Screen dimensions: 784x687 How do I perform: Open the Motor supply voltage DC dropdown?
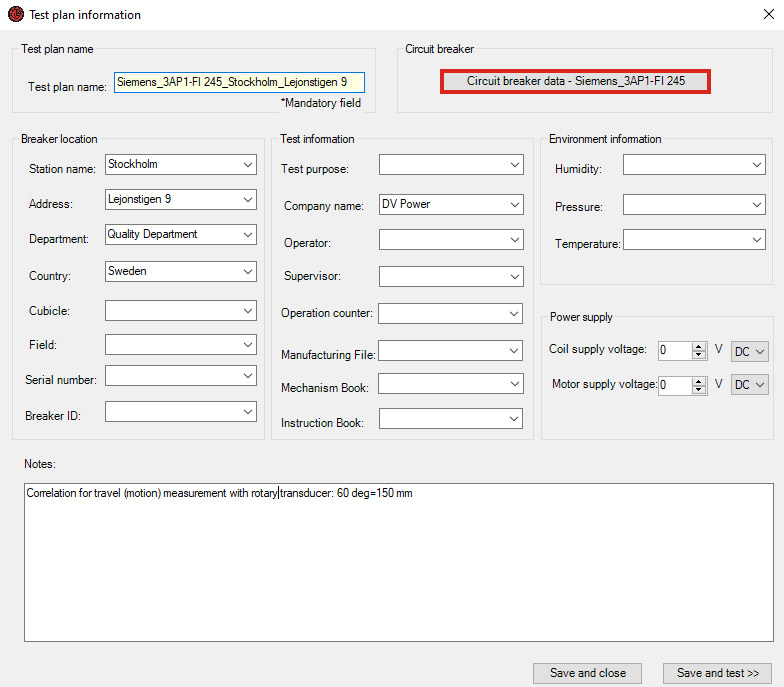coord(750,384)
